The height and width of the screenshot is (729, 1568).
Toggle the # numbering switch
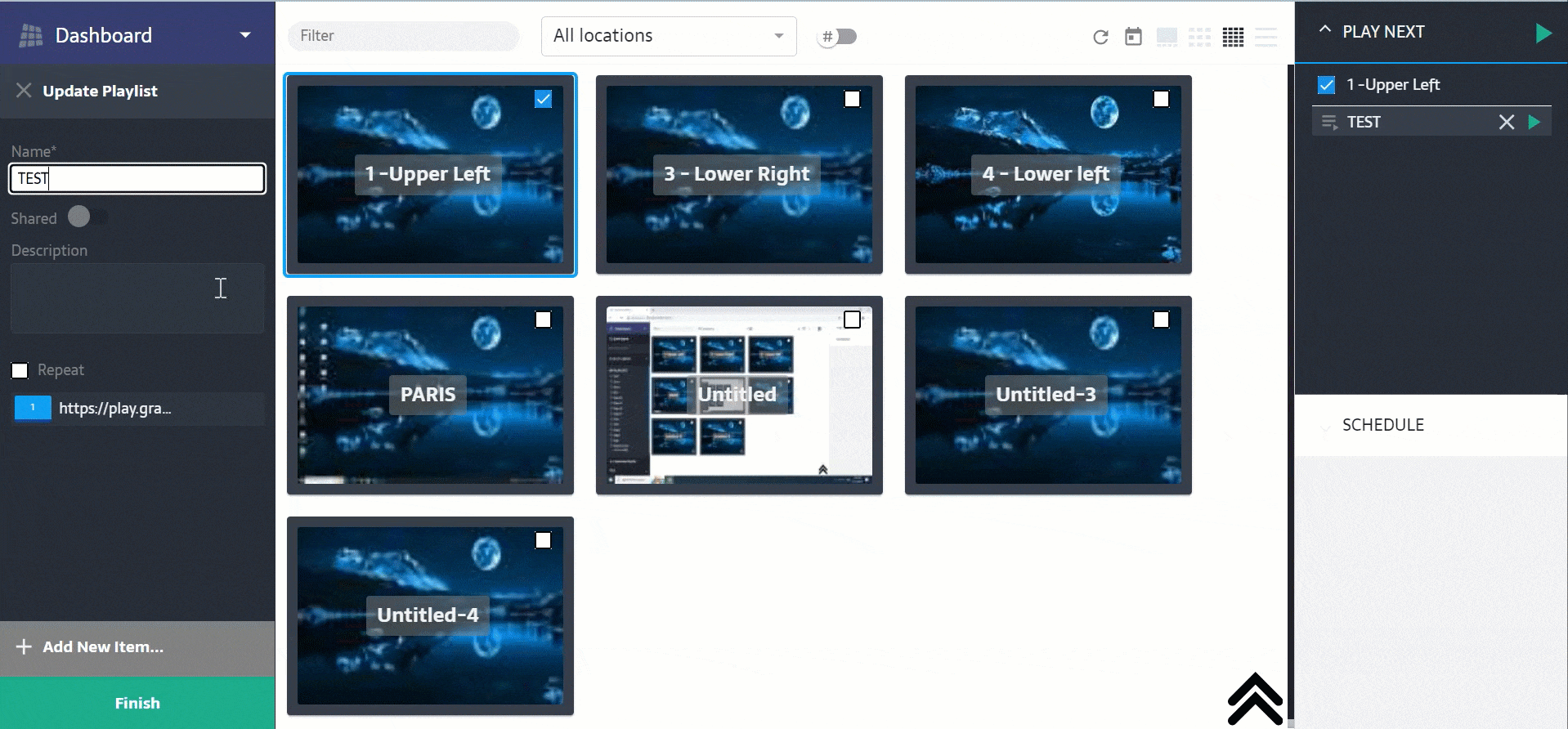(838, 37)
